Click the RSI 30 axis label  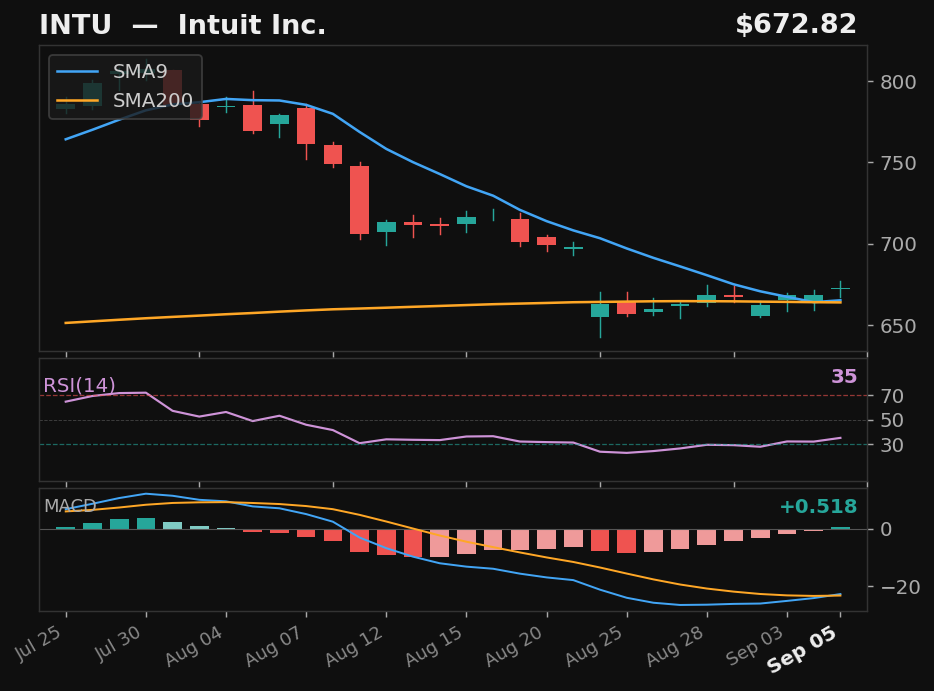point(892,444)
